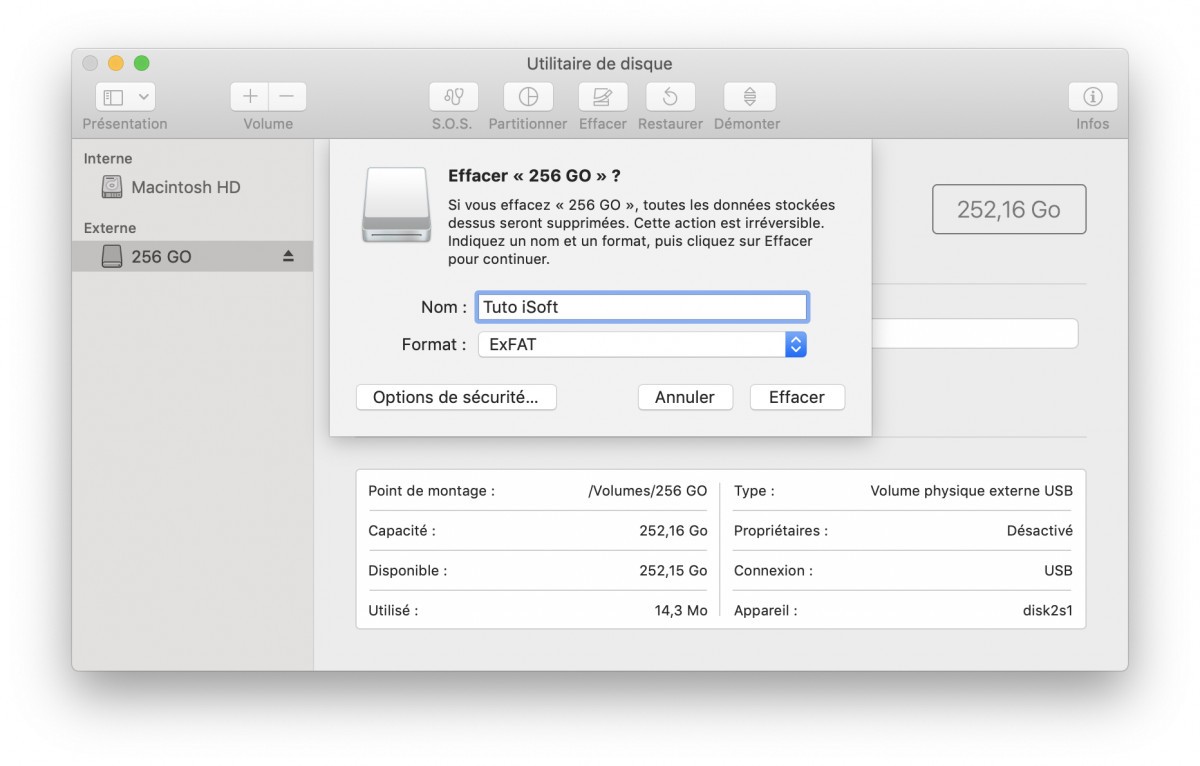Image resolution: width=1200 pixels, height=766 pixels.
Task: Click the Macintosh HD disk icon
Action: coord(111,187)
